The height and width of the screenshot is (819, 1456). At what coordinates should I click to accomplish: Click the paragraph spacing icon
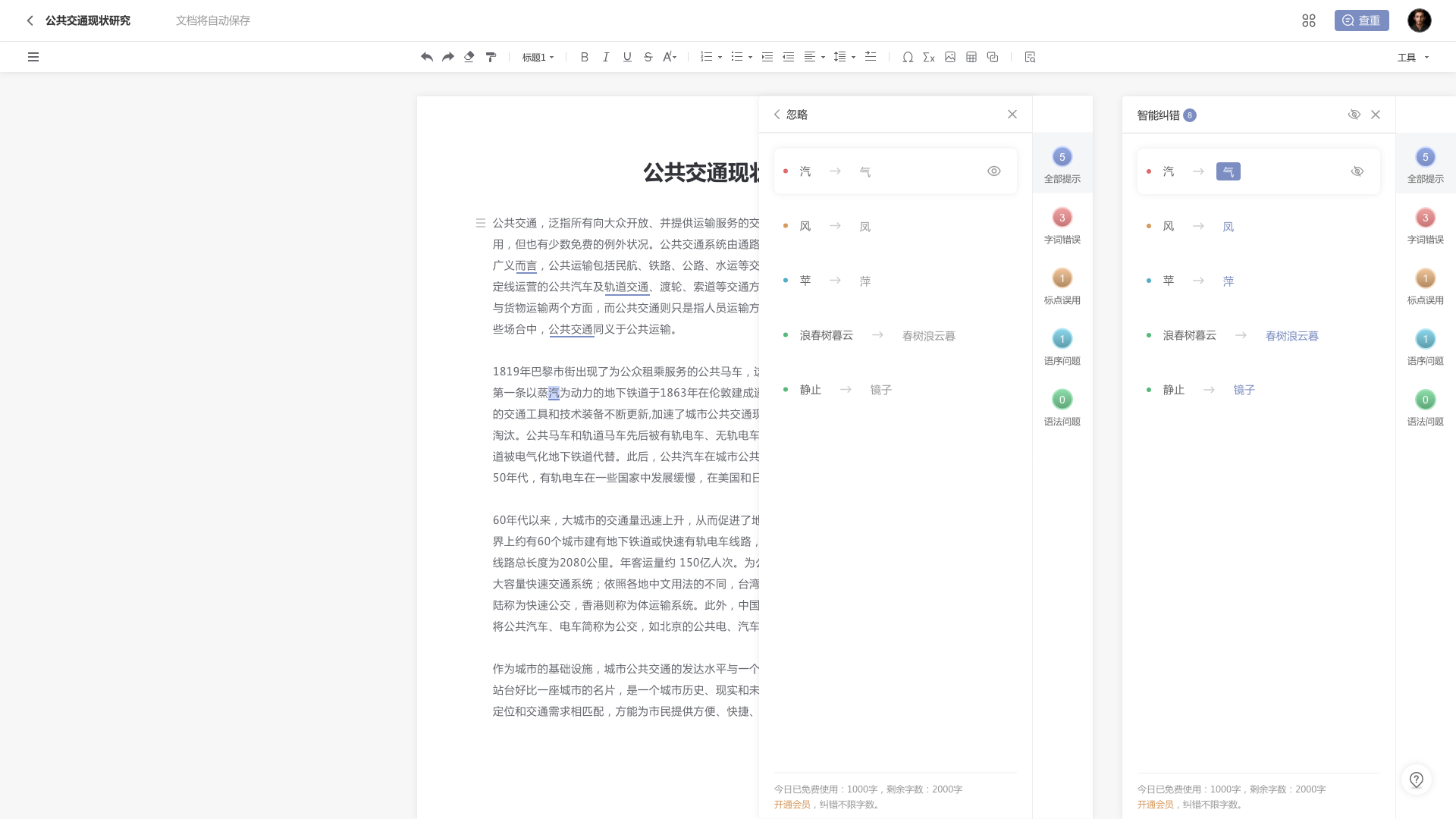(x=871, y=57)
